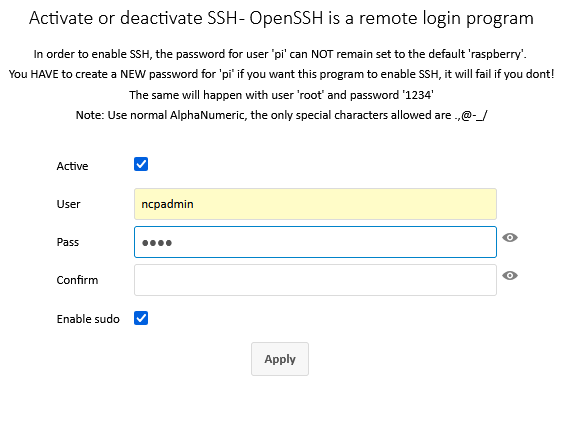Reveal the Pass field password with eye icon
Viewport: 575px width, 430px height.
[510, 238]
